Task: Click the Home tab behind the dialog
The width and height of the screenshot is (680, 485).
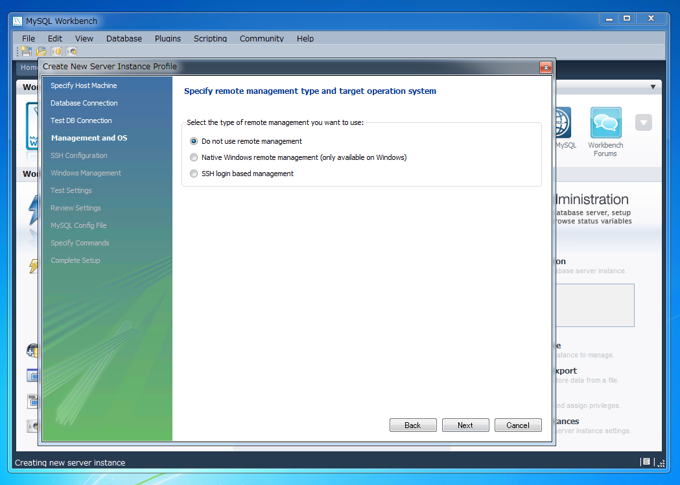Action: [28, 67]
